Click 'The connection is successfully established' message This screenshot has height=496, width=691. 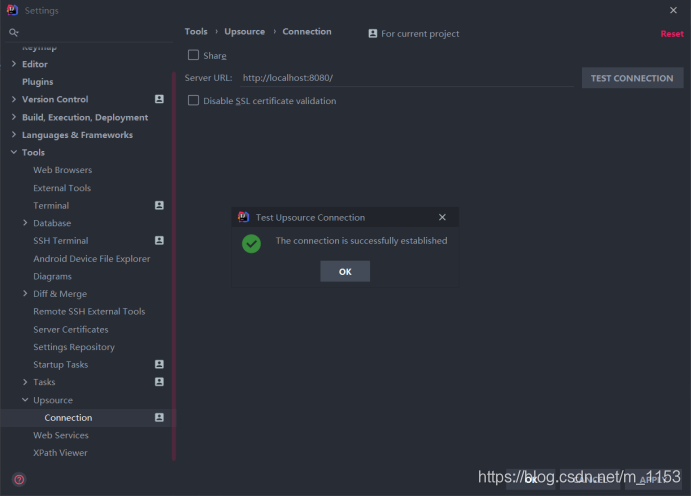[361, 241]
